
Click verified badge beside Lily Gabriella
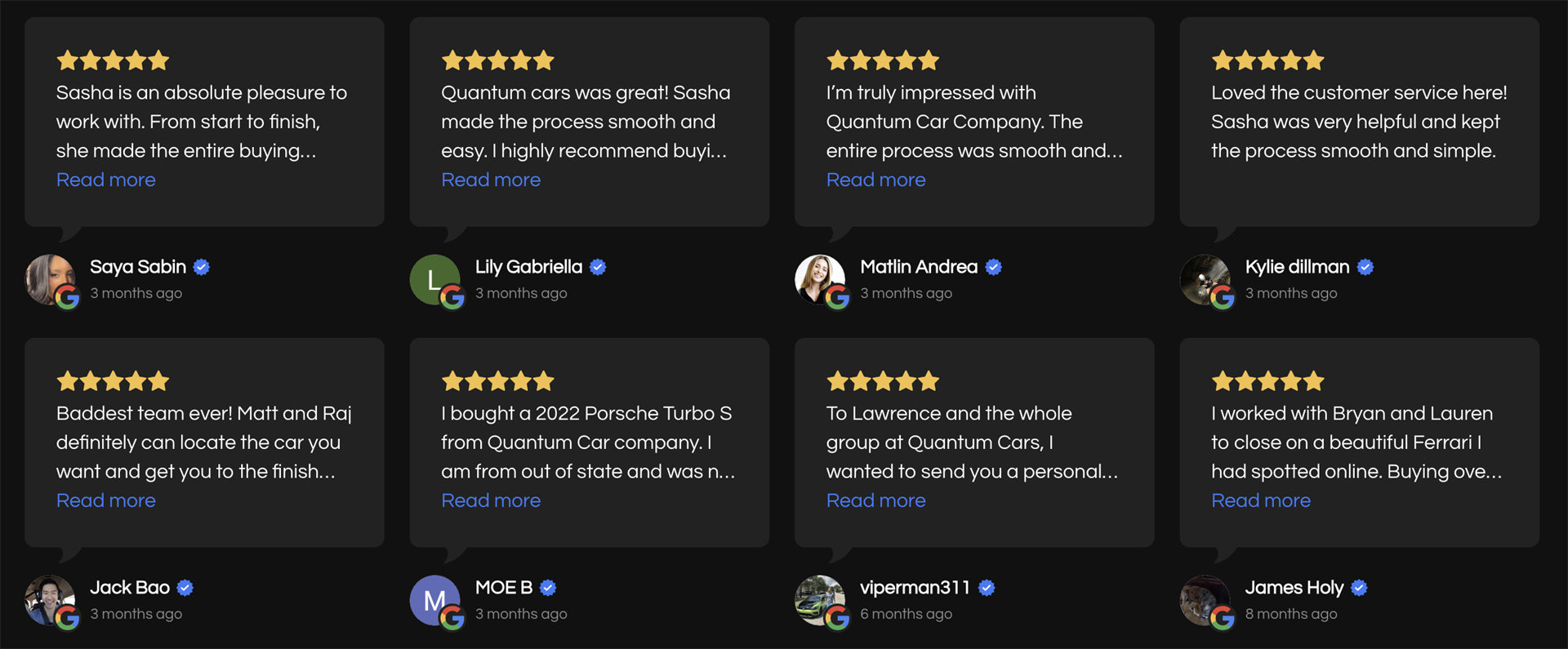pos(598,267)
